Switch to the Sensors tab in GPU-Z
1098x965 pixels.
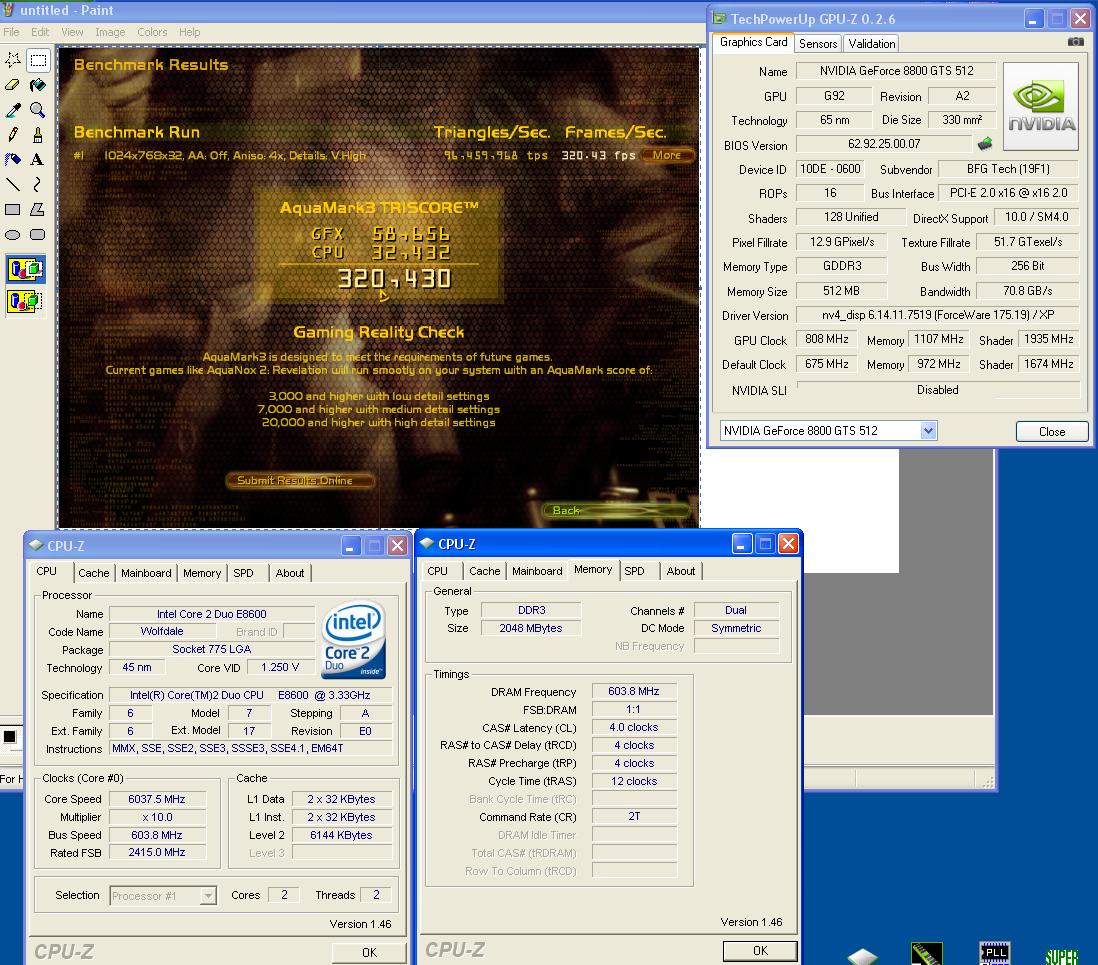click(x=818, y=43)
